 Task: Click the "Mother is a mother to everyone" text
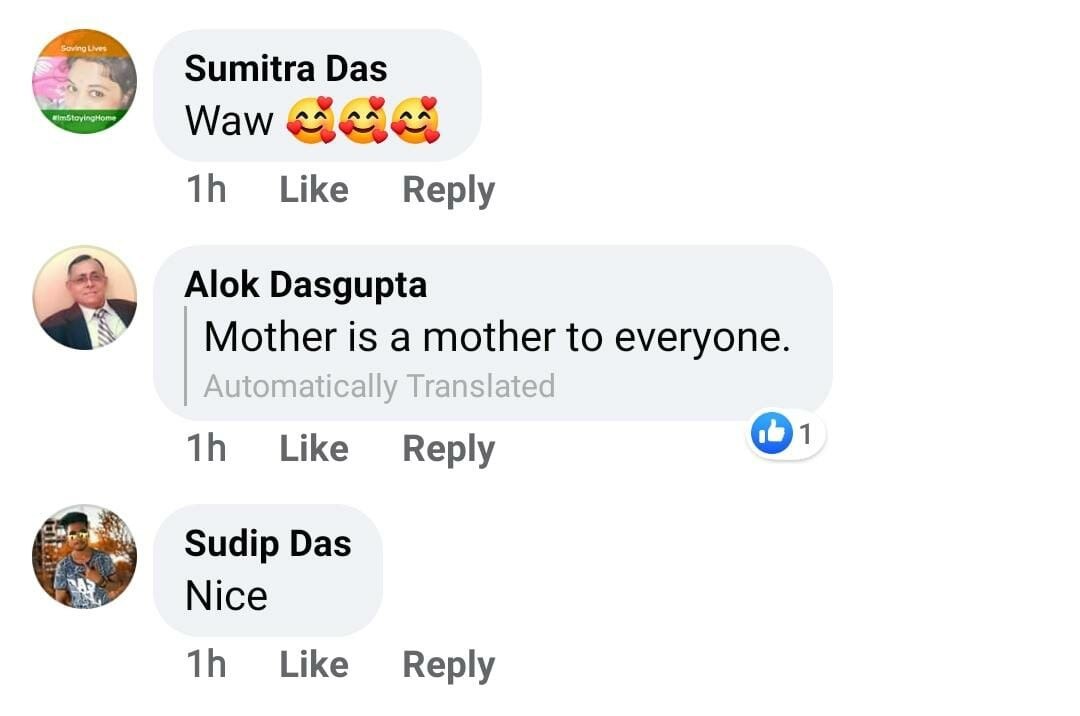497,338
